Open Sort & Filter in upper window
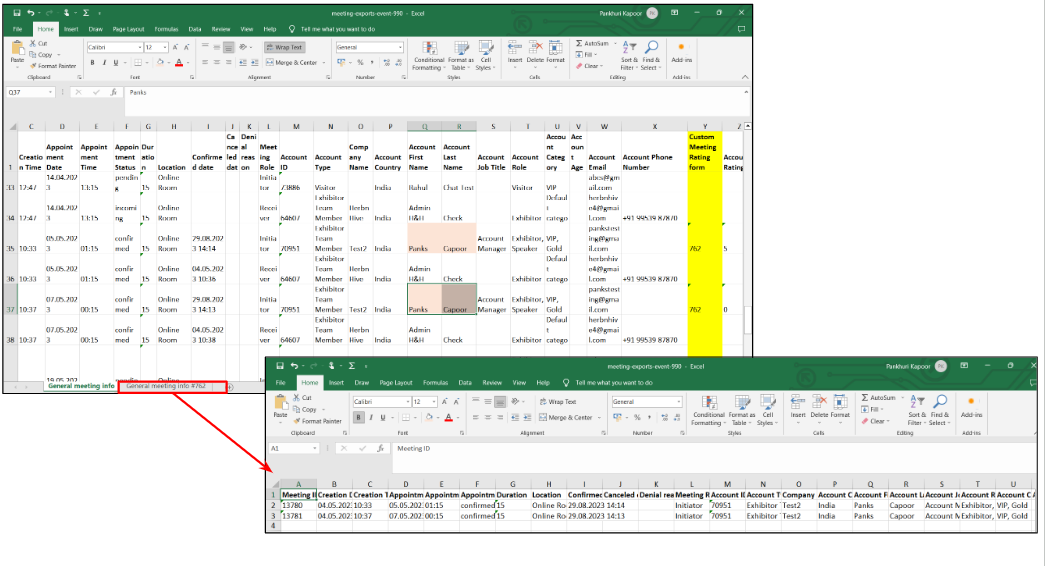The height and width of the screenshot is (566, 1045). 628,55
